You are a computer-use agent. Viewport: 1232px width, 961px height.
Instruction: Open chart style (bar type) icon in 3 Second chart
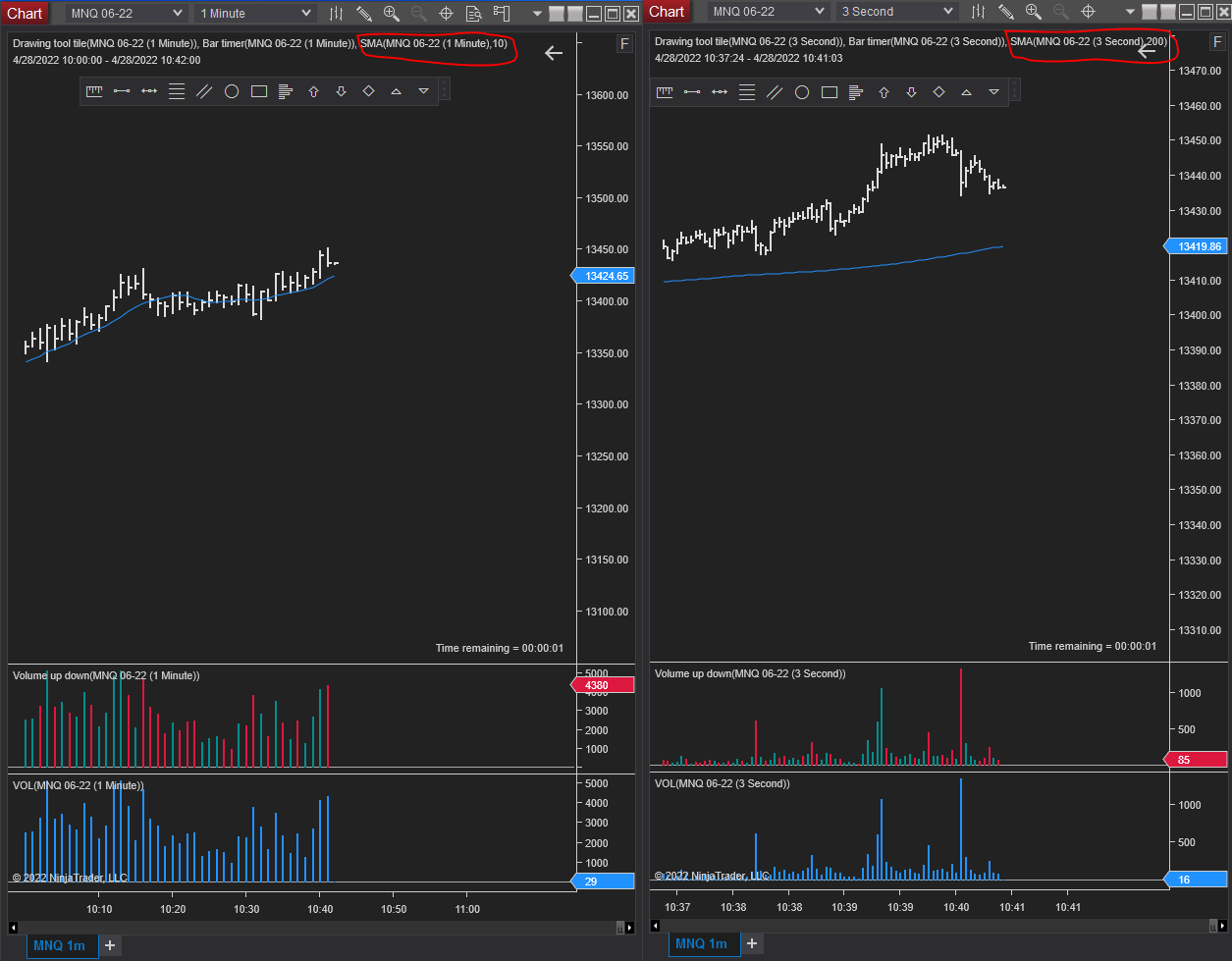point(978,12)
